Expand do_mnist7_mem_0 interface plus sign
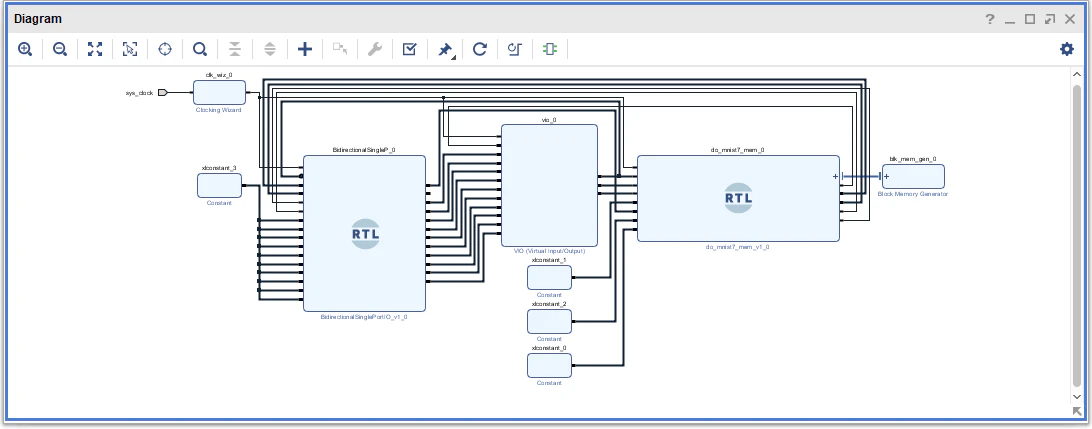Screen dimensions: 1092x429 click(836, 177)
